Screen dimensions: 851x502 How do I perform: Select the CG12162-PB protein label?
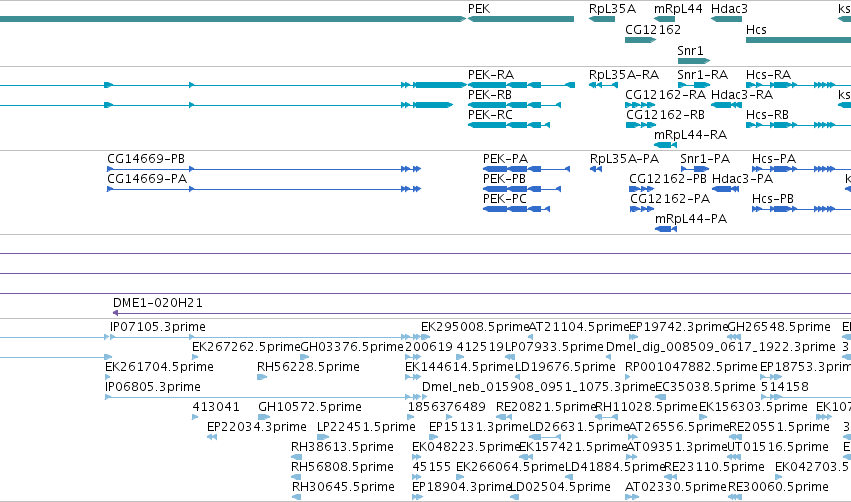pyautogui.click(x=668, y=179)
